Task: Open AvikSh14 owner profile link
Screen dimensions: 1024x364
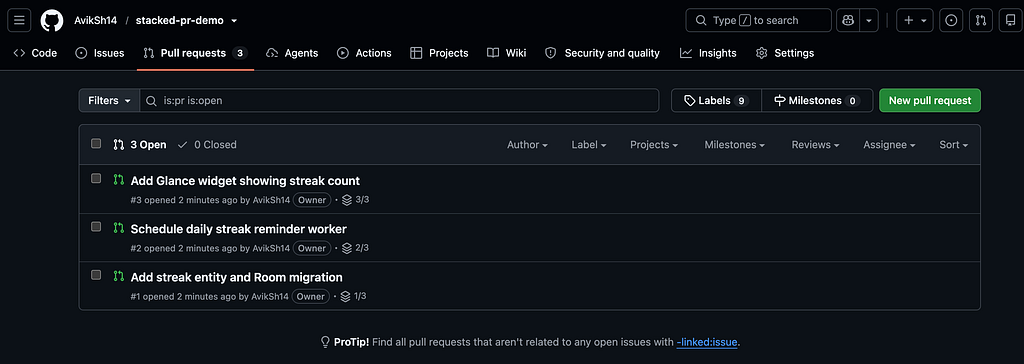Action: [x=95, y=20]
